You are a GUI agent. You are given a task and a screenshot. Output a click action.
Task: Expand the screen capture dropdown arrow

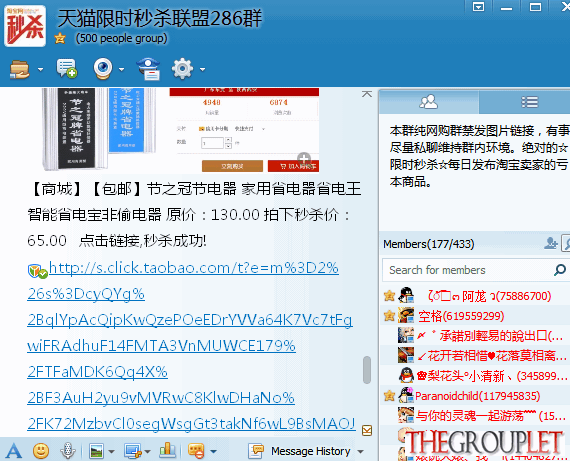tap(148, 452)
